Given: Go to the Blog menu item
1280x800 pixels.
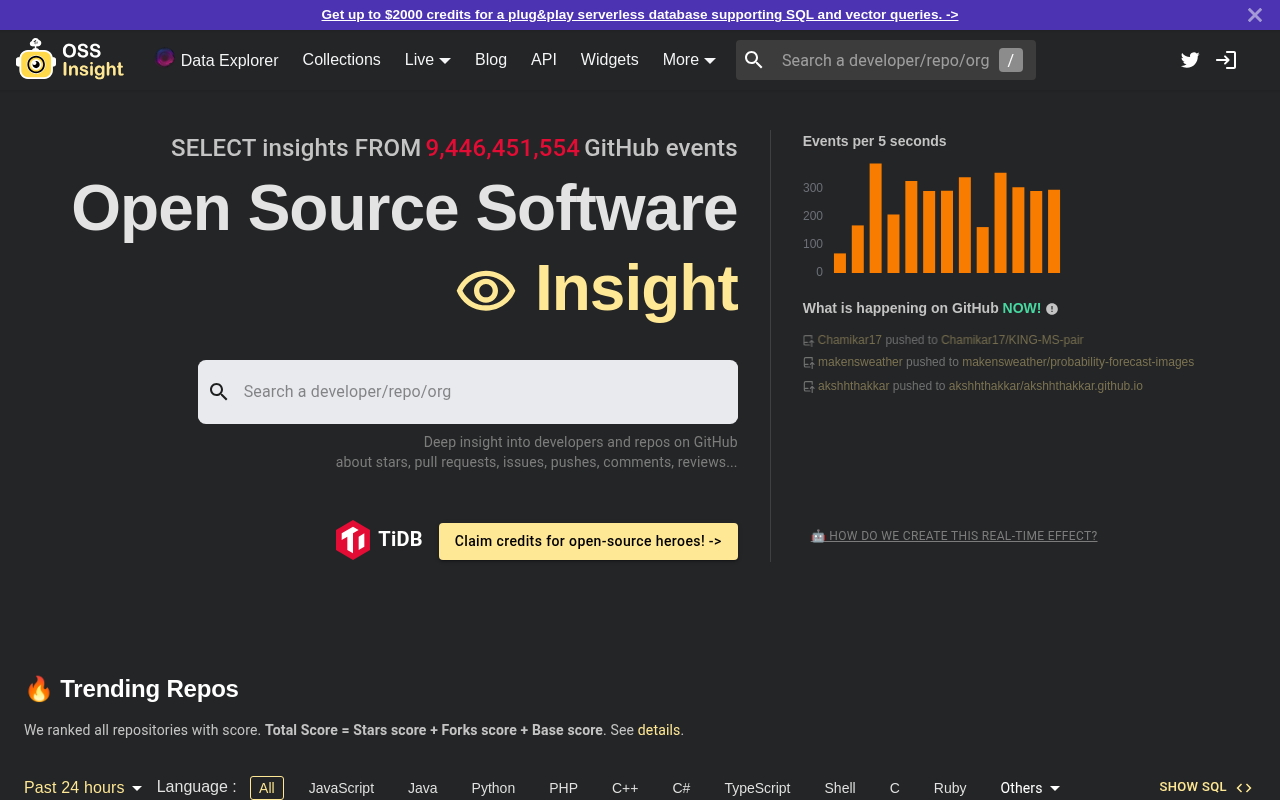Looking at the screenshot, I should [x=491, y=60].
